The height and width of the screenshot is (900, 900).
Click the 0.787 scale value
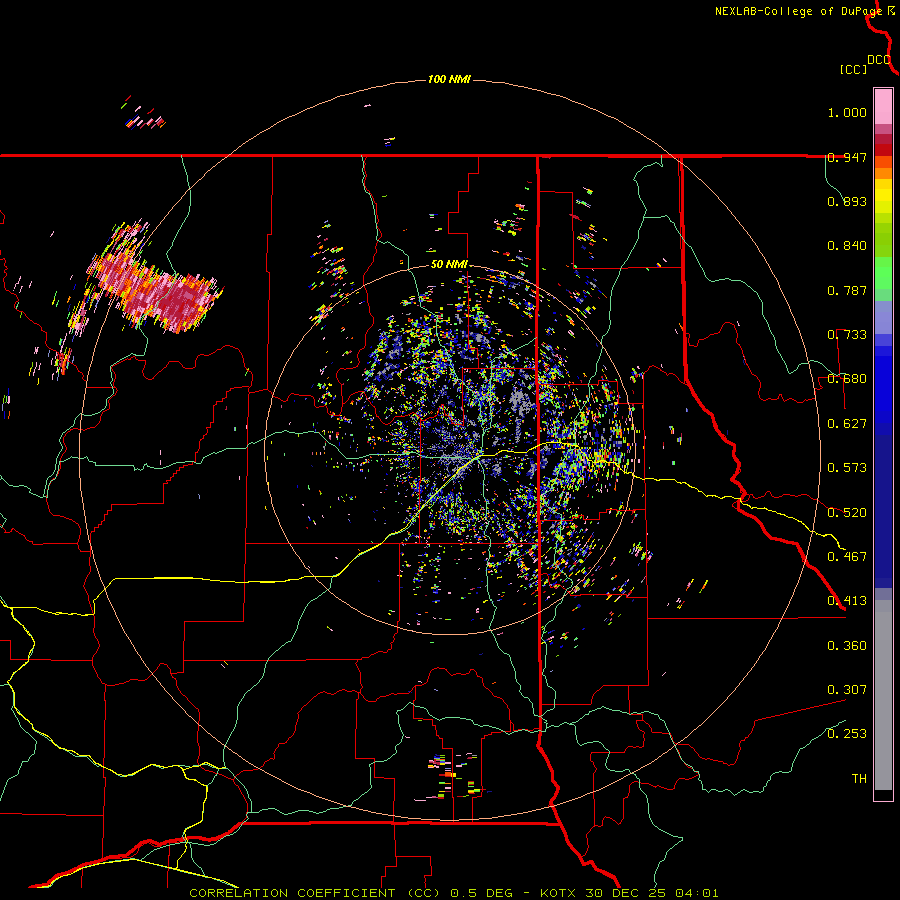[x=847, y=290]
